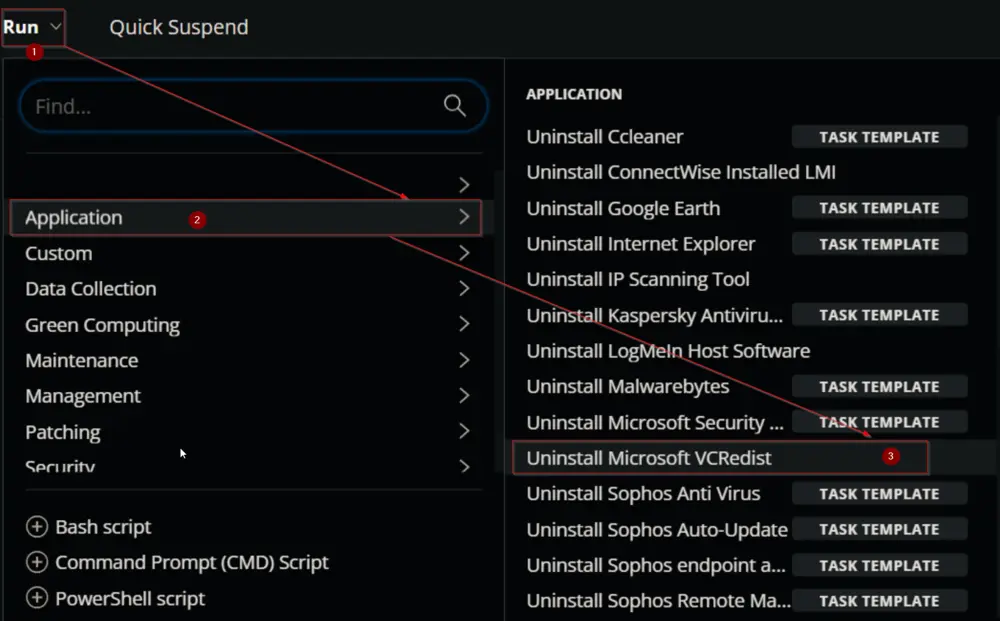Expand the Data Collection chevron
1000x621 pixels.
(x=464, y=289)
